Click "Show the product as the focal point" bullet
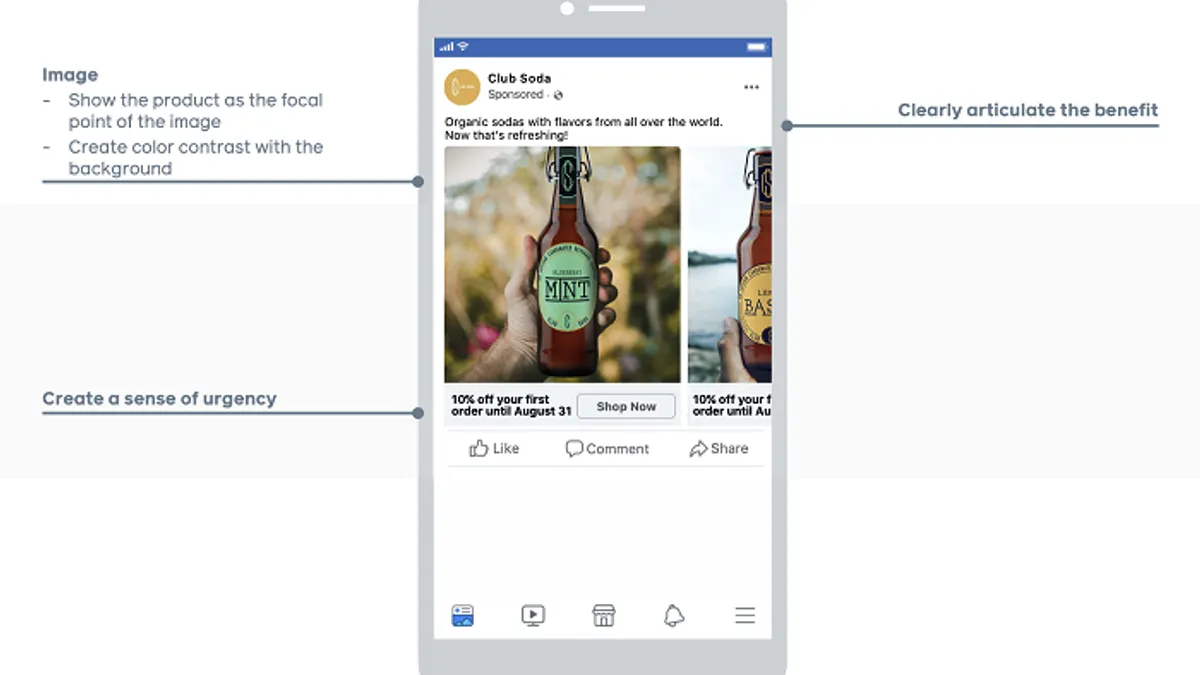The image size is (1200, 675). [x=195, y=111]
